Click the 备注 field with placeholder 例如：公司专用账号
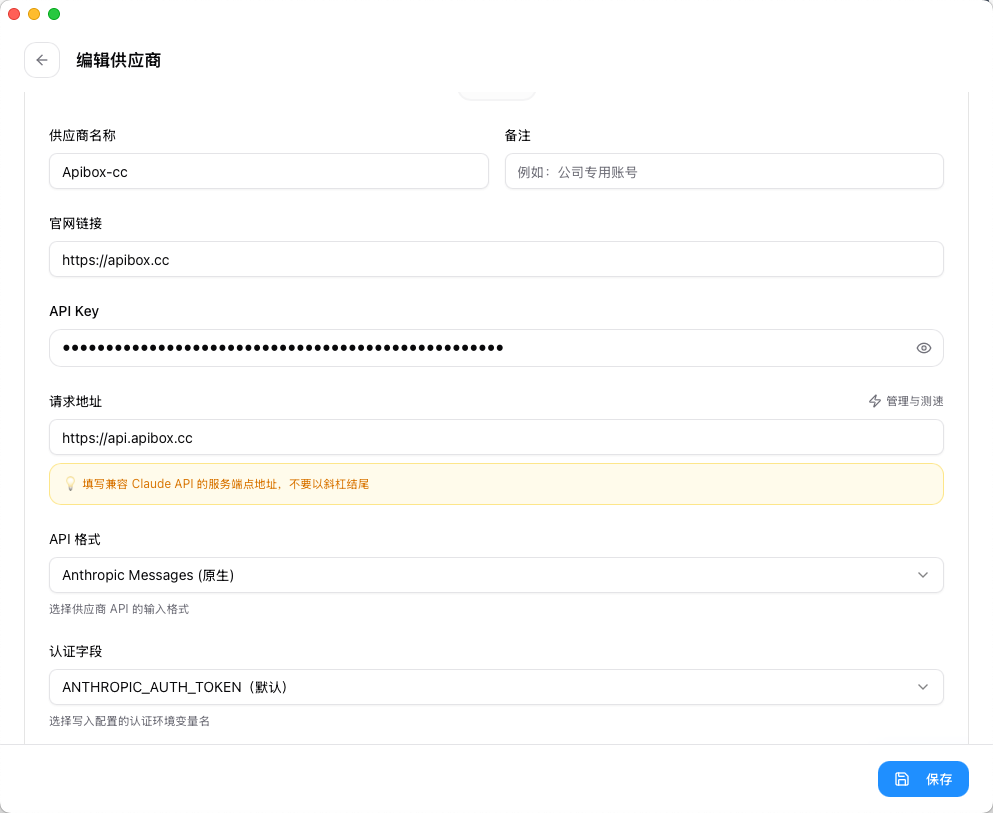Image resolution: width=993 pixels, height=813 pixels. click(723, 171)
